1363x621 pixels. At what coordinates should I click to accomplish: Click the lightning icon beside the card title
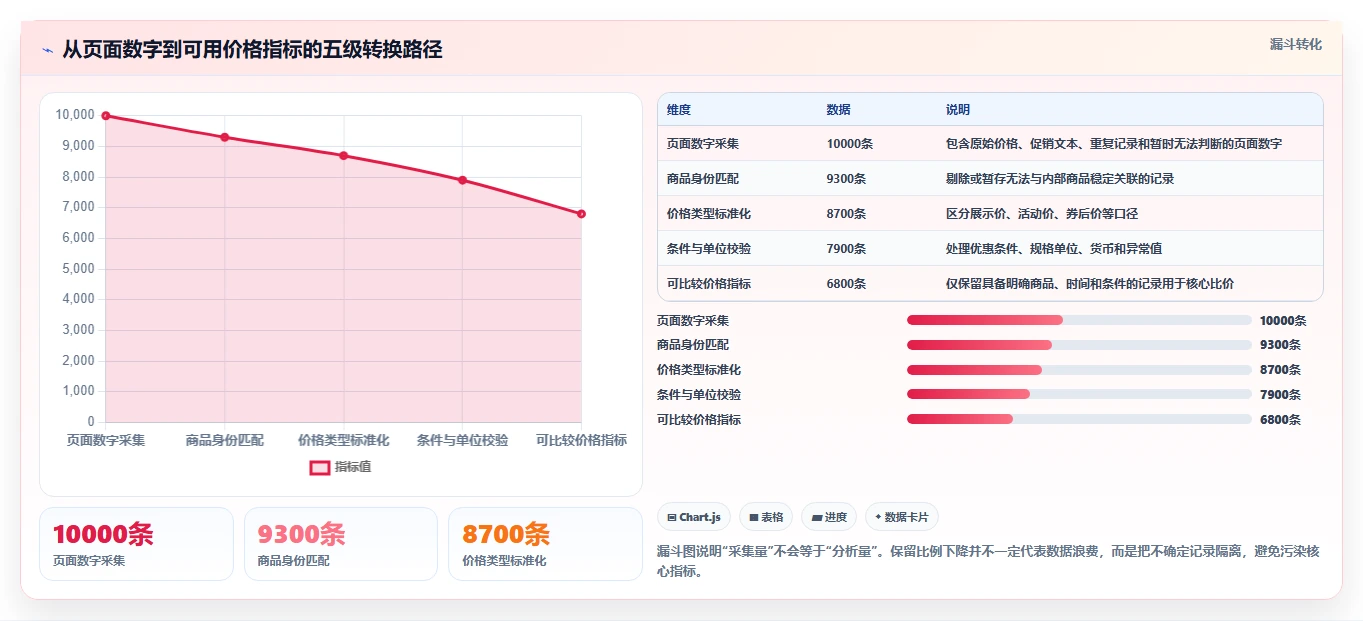tap(48, 50)
